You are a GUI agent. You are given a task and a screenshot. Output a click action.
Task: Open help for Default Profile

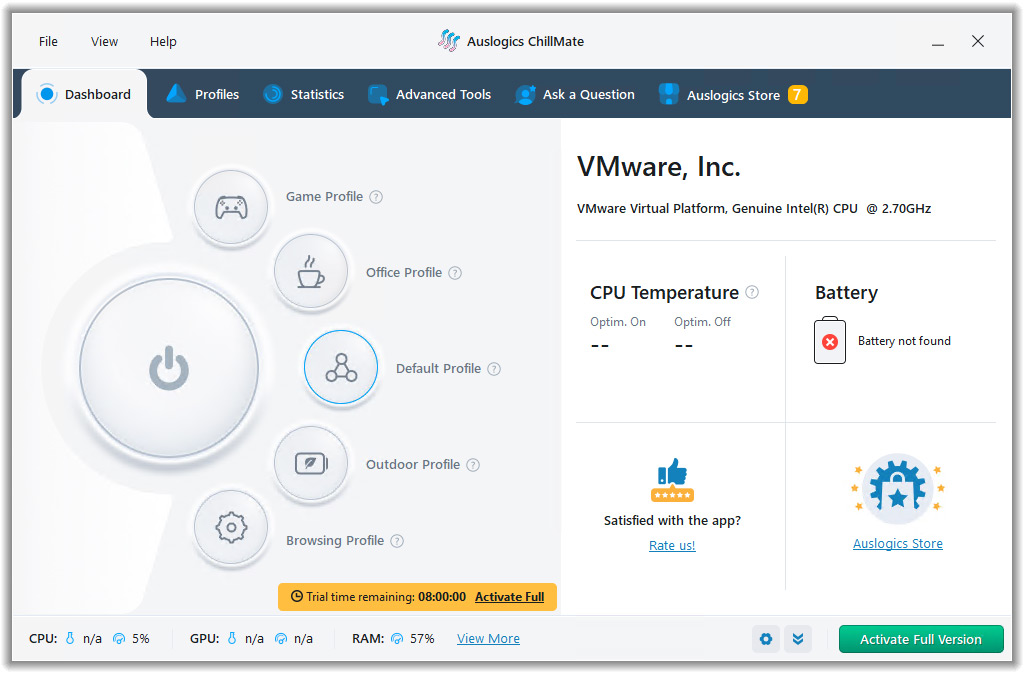(494, 369)
